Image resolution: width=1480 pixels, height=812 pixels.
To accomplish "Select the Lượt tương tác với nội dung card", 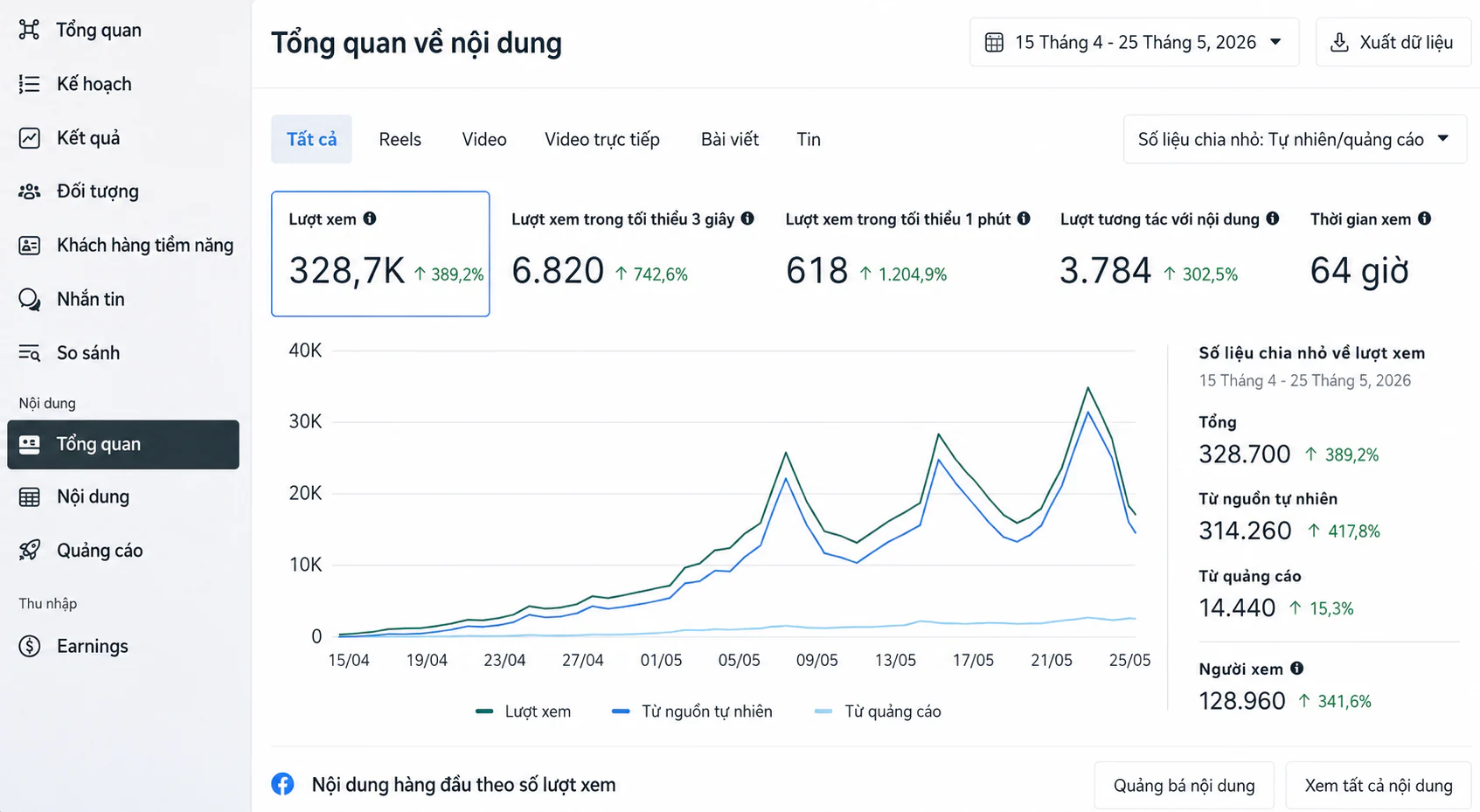I will pos(1170,253).
